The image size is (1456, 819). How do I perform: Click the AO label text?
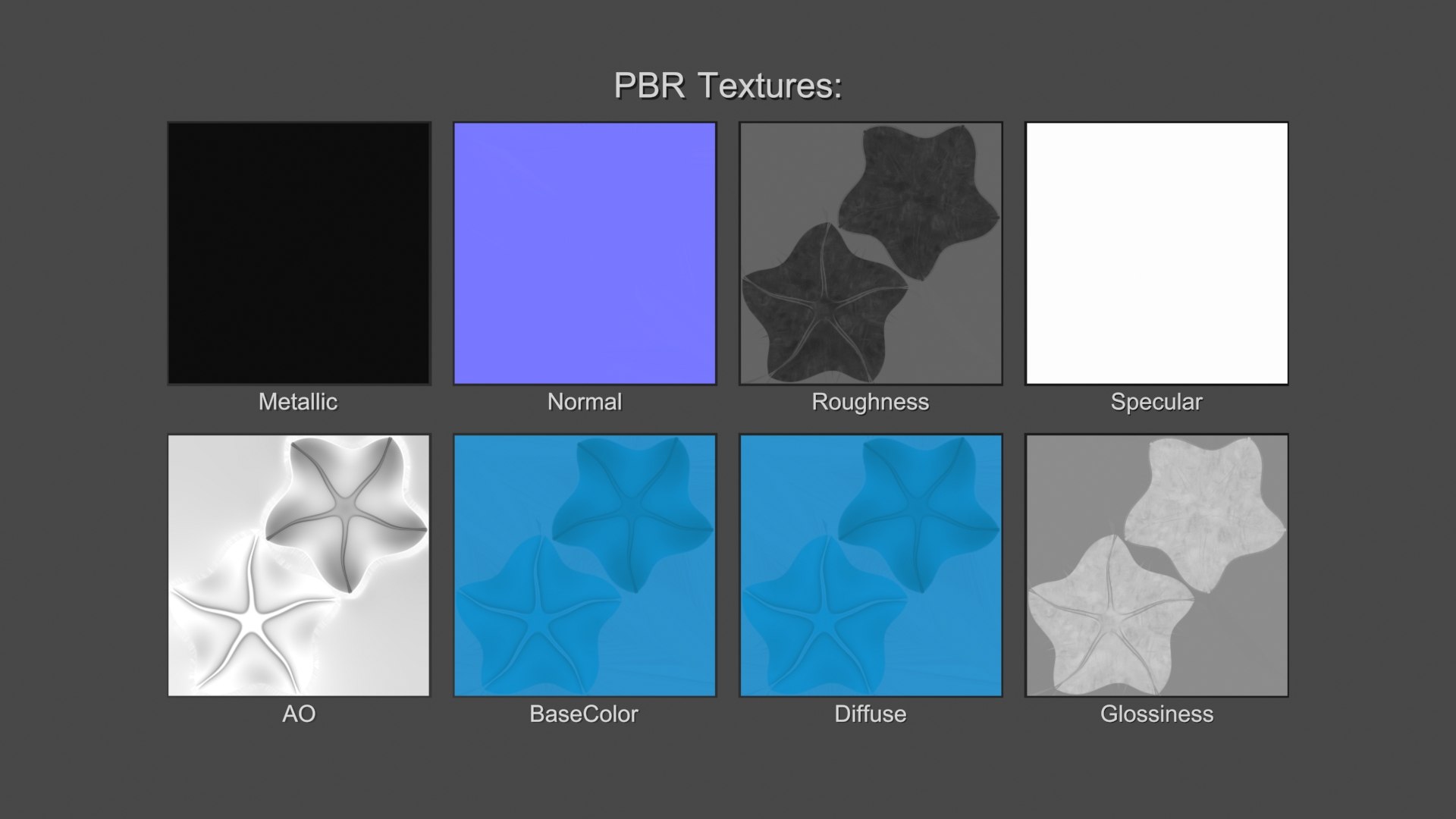click(x=299, y=714)
